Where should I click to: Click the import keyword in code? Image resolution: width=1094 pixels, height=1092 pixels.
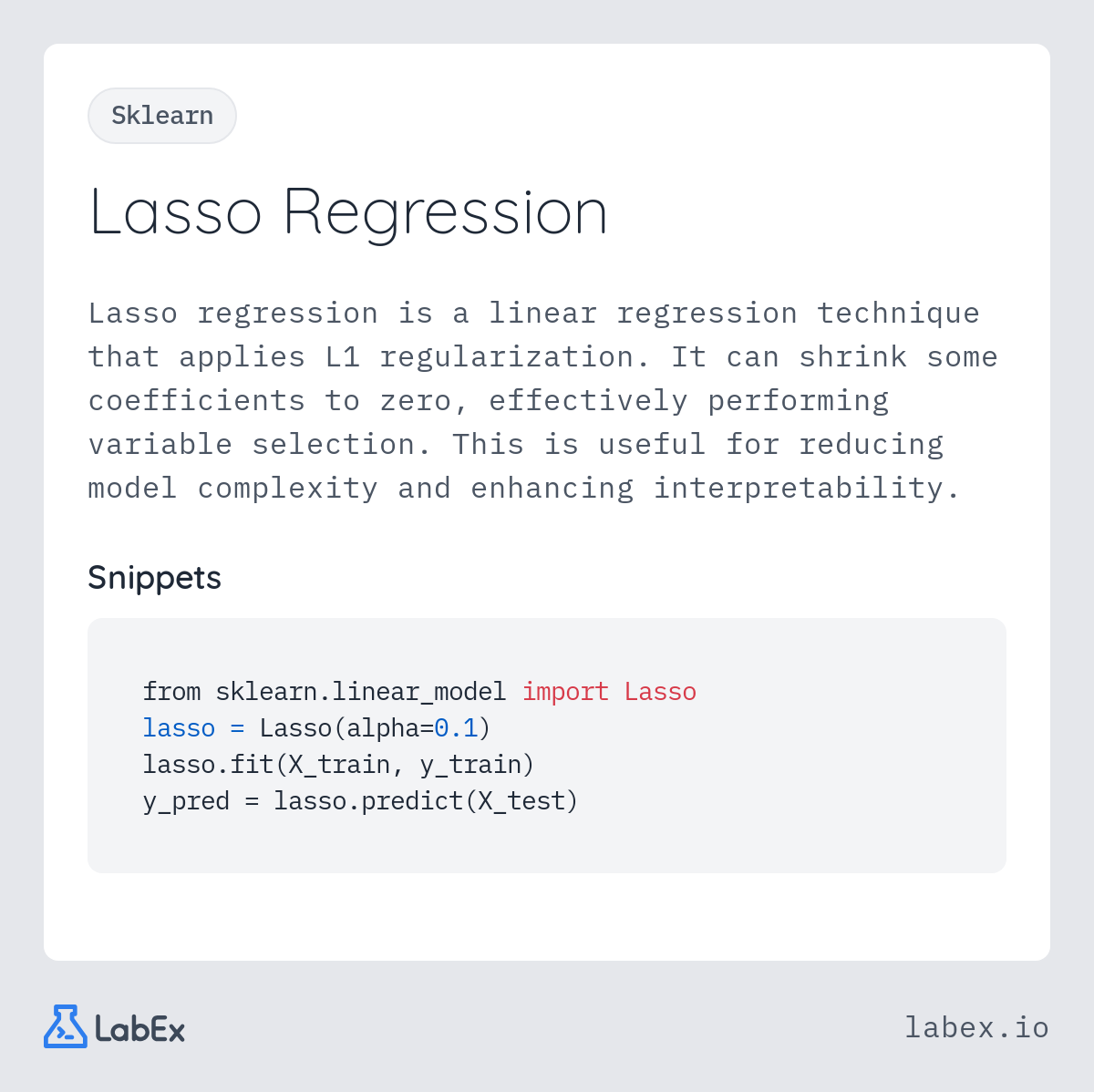(x=565, y=692)
